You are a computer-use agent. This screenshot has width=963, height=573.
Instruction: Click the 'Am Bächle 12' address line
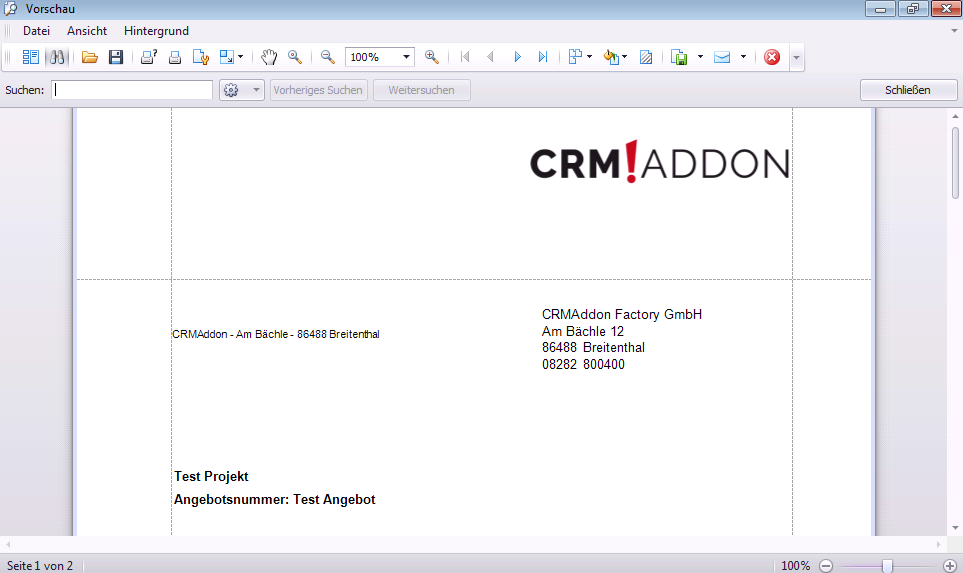pyautogui.click(x=583, y=332)
